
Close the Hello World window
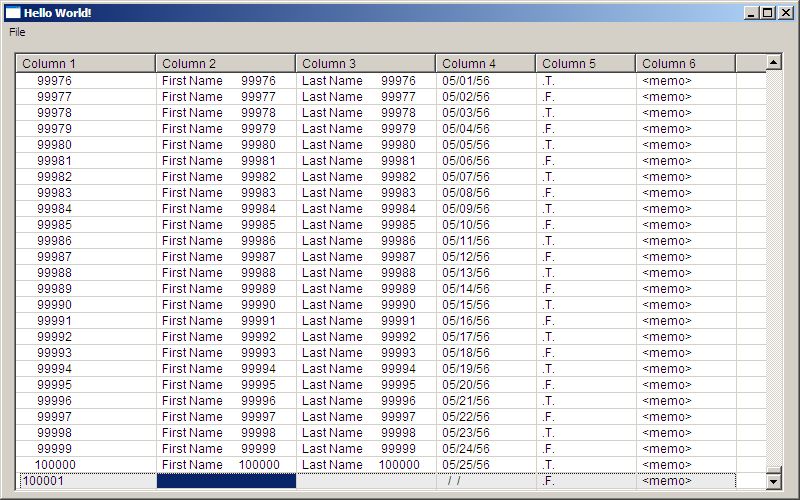tap(785, 12)
